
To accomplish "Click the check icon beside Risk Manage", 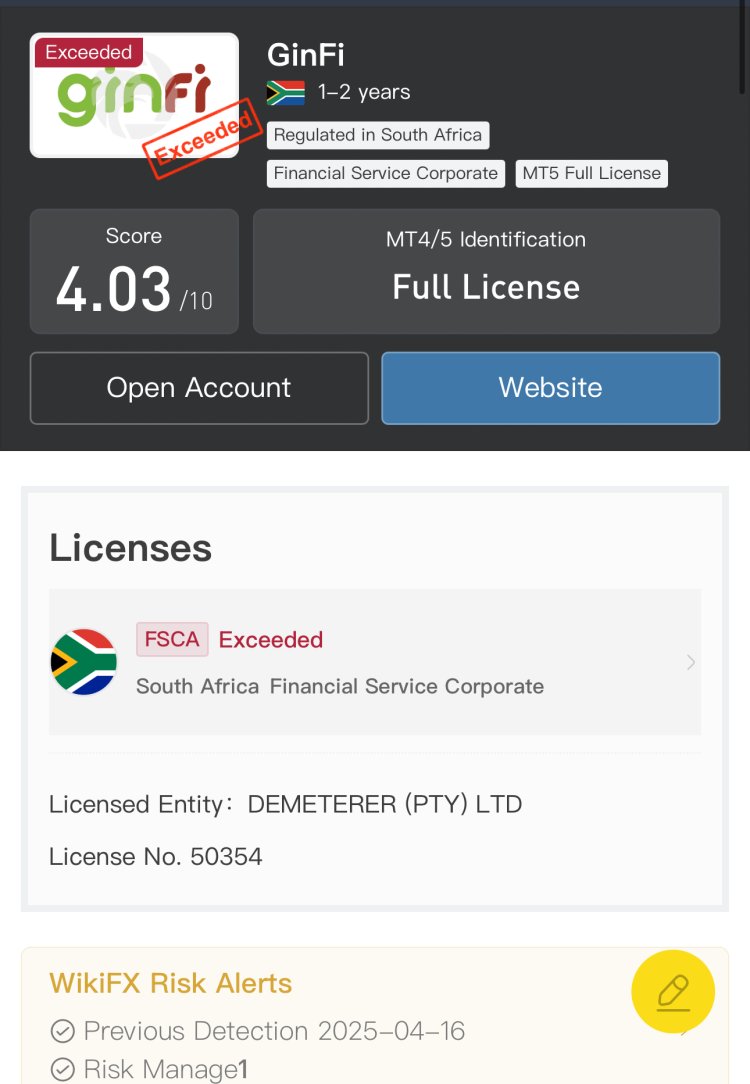I will point(62,1069).
